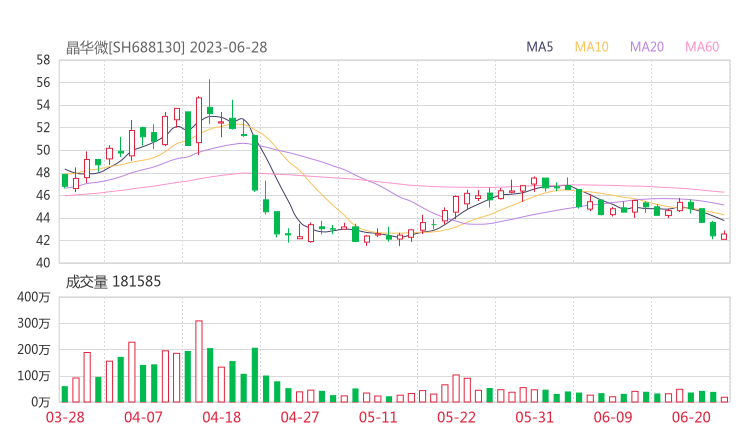The image size is (740, 440).
Task: Select the 04-18 date label
Action: (x=222, y=417)
